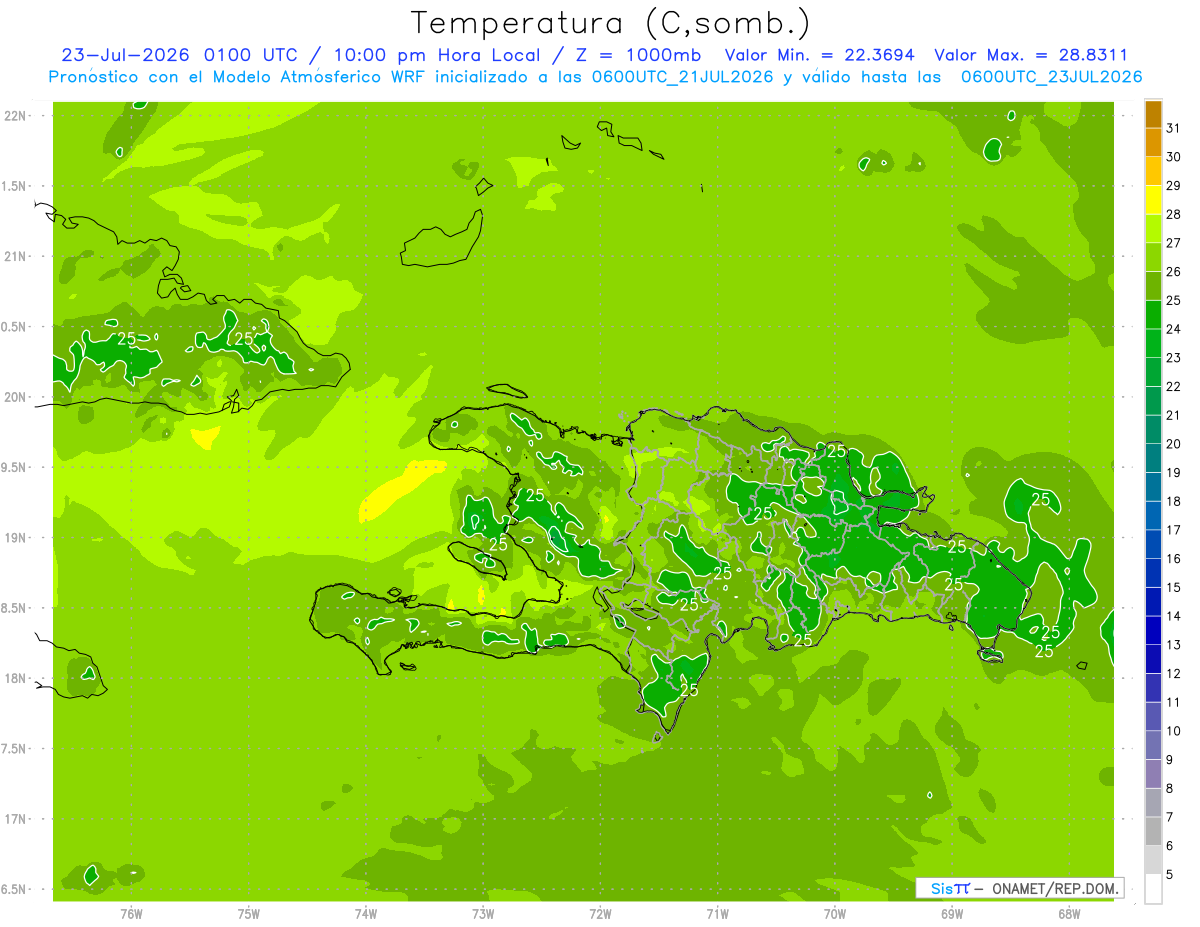Click the longitude label "70W"

tap(835, 913)
